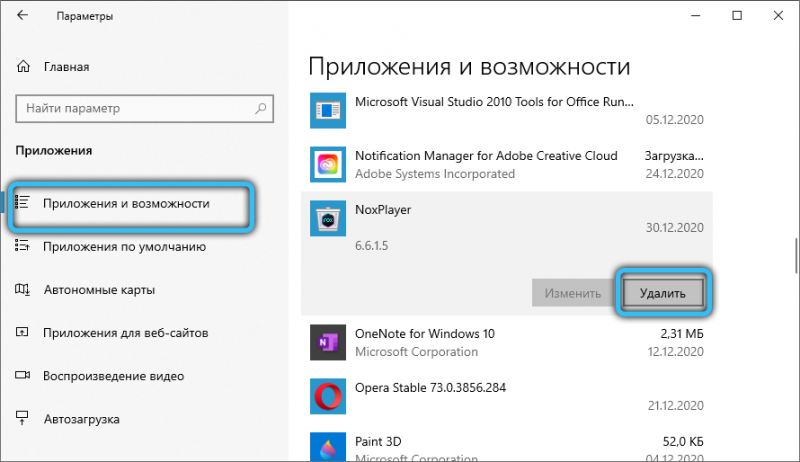Select Notification Manager for Adobe Creative Cloud

[486, 156]
